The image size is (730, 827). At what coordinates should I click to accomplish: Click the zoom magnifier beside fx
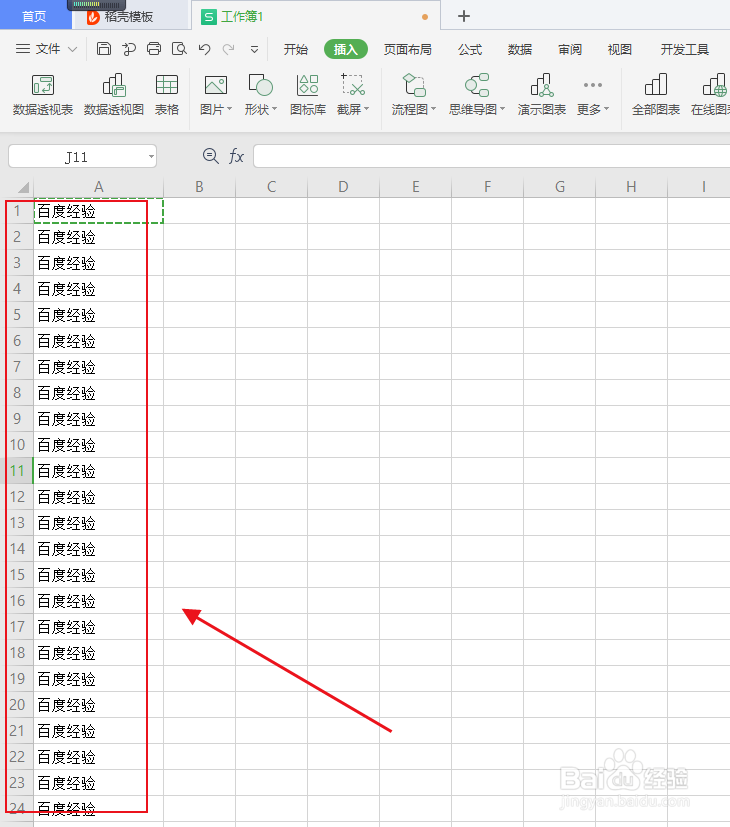pos(210,156)
